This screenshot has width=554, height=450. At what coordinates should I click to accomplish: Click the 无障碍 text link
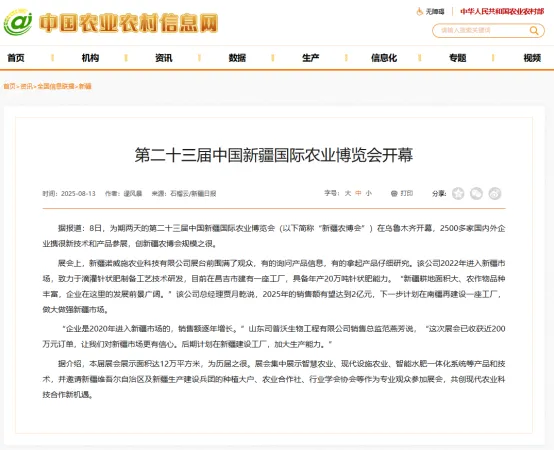click(x=435, y=12)
